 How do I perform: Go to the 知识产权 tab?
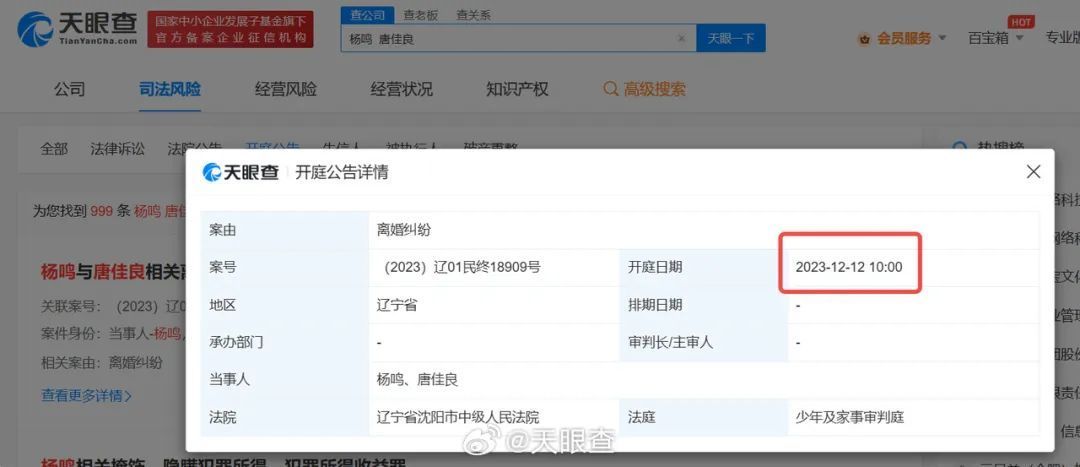pyautogui.click(x=517, y=89)
